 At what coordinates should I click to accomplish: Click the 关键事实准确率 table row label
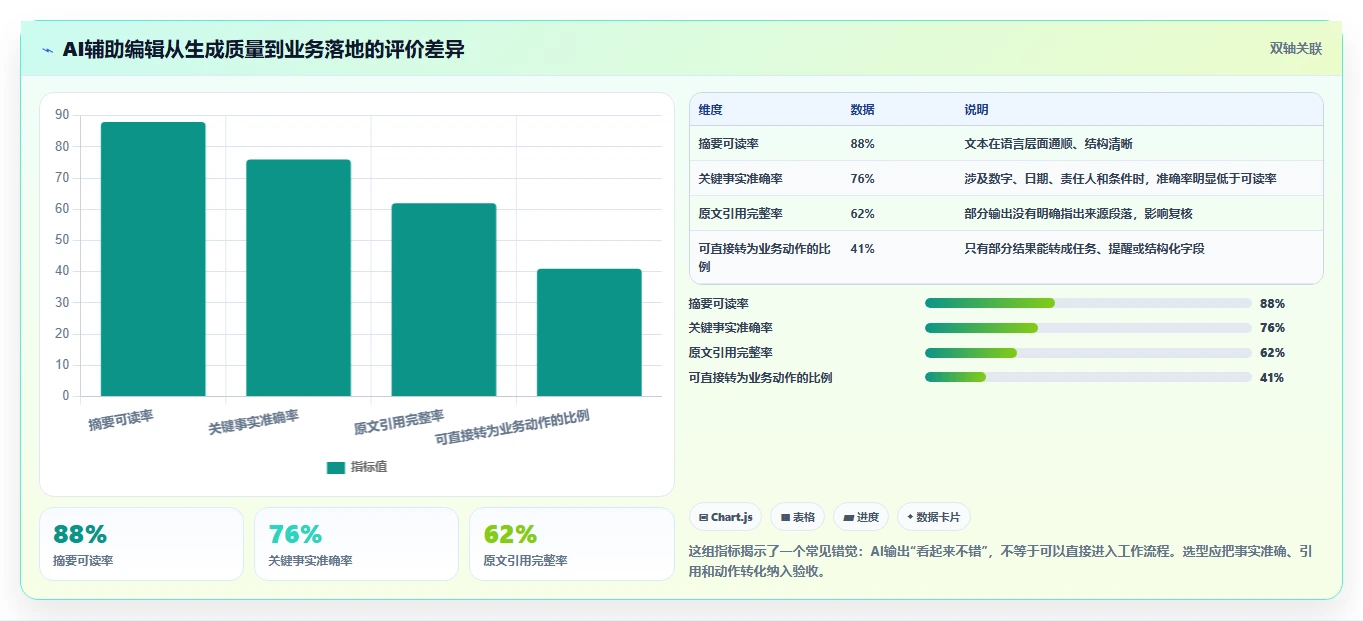point(741,179)
